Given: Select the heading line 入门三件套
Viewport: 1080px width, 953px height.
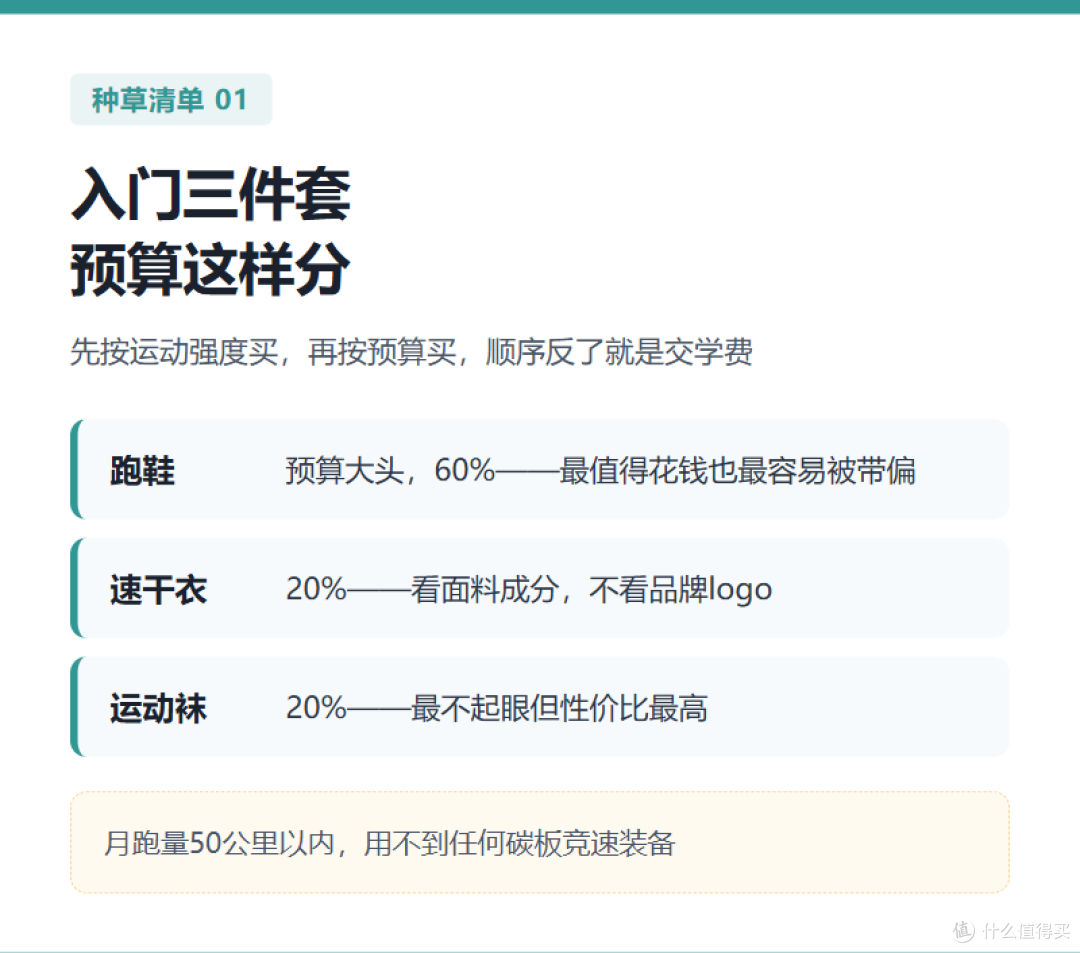Looking at the screenshot, I should click(211, 194).
